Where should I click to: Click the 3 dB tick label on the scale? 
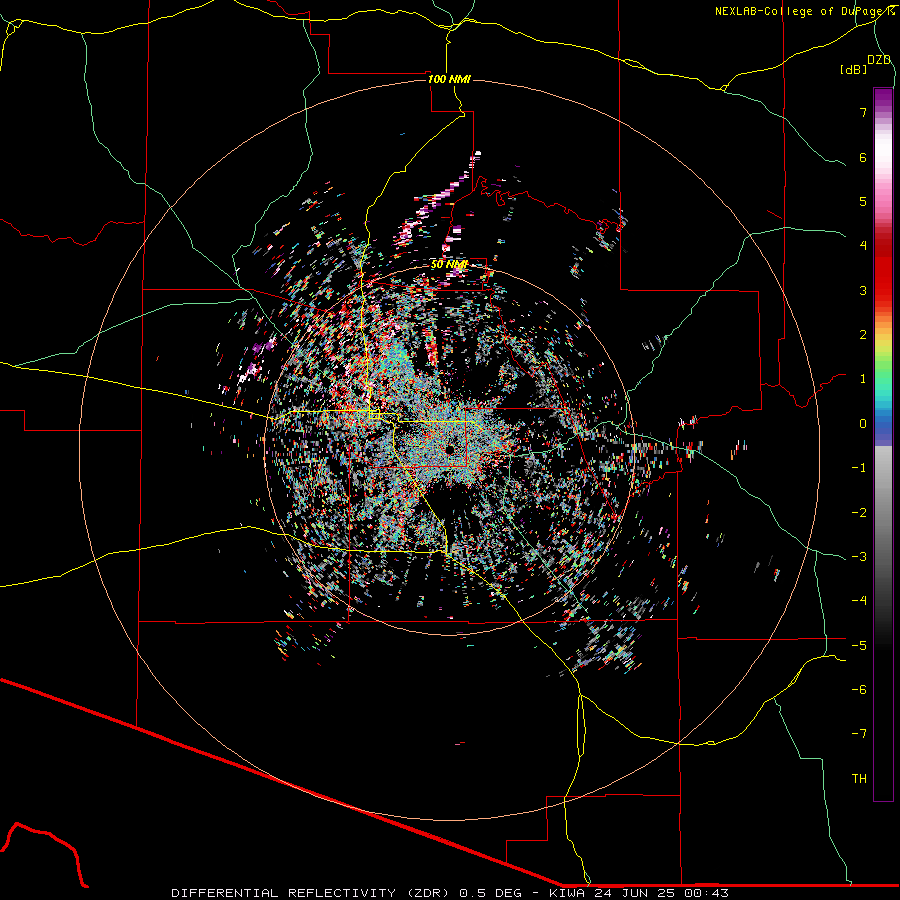863,290
